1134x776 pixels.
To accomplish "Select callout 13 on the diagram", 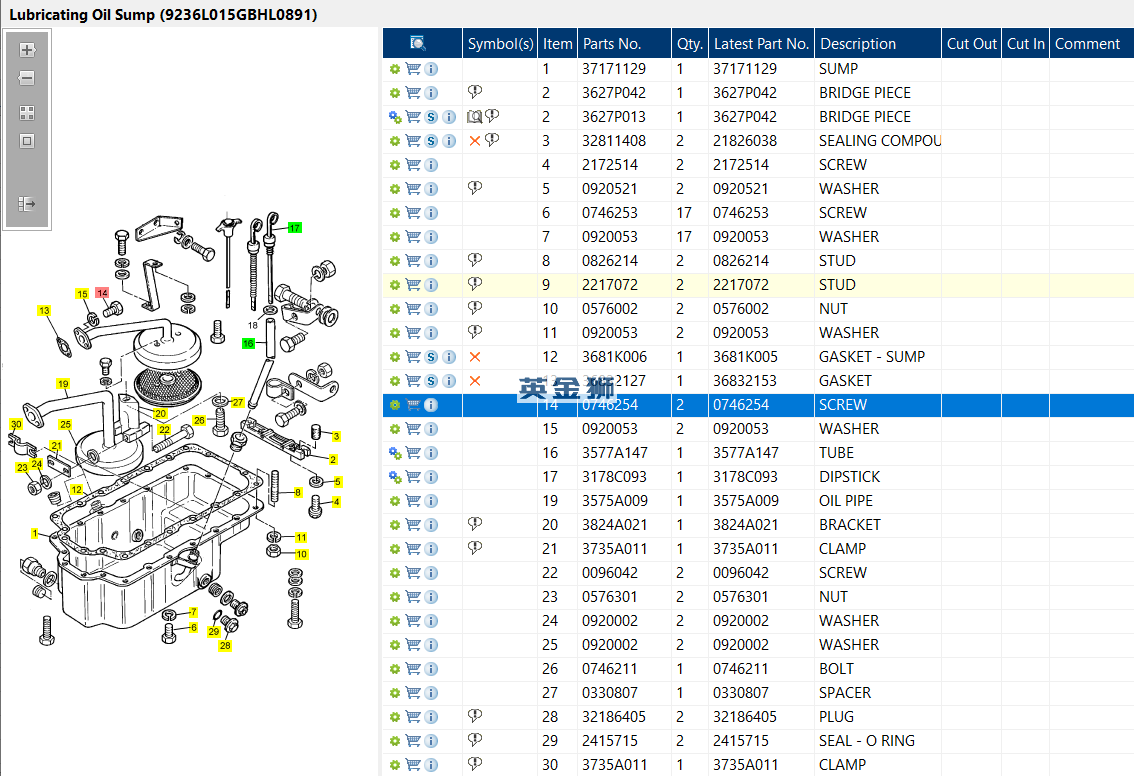I will click(x=44, y=310).
